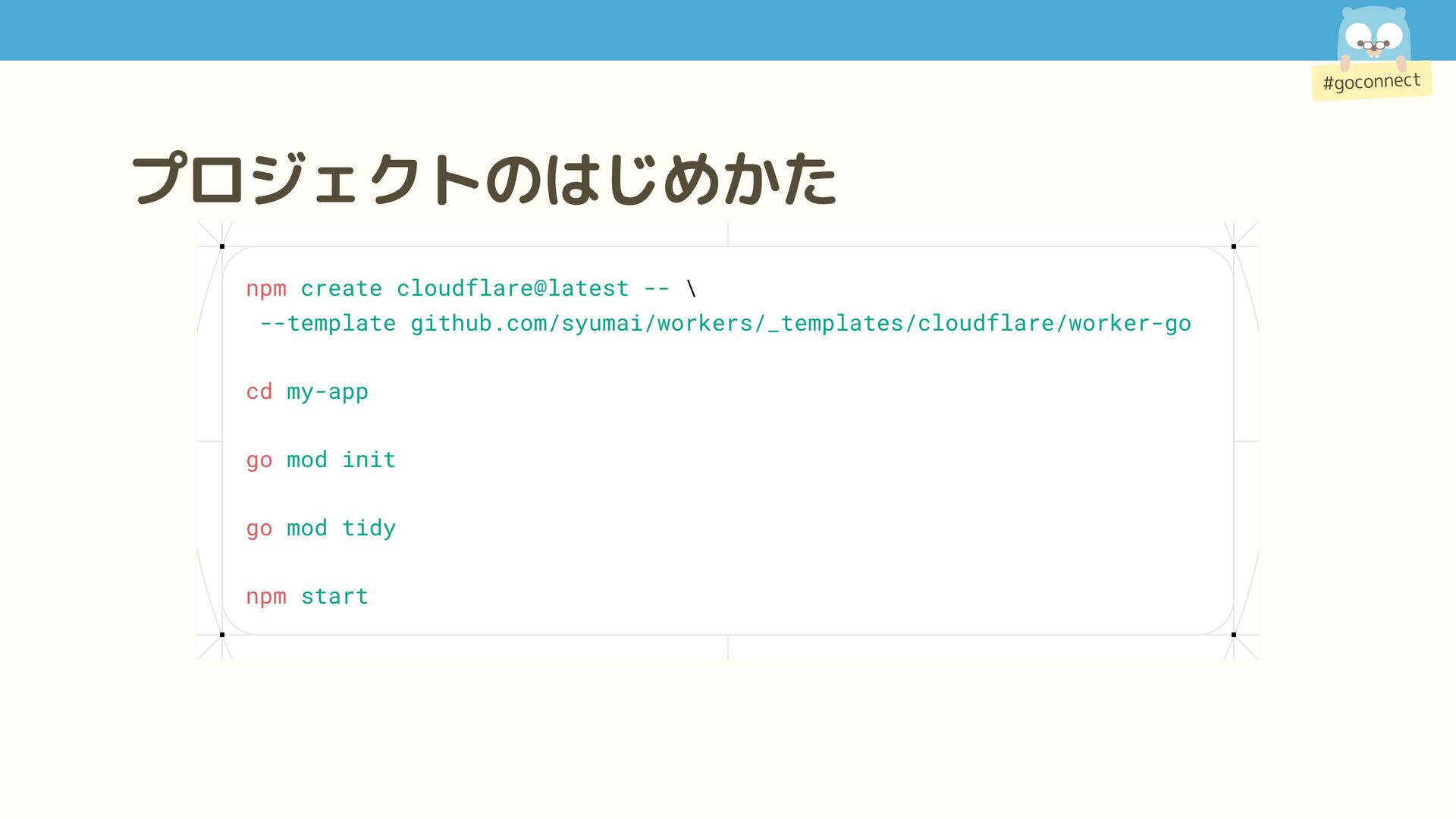The width and height of the screenshot is (1456, 819).
Task: Click the word tidy in go mod tidy
Action: [x=369, y=529]
